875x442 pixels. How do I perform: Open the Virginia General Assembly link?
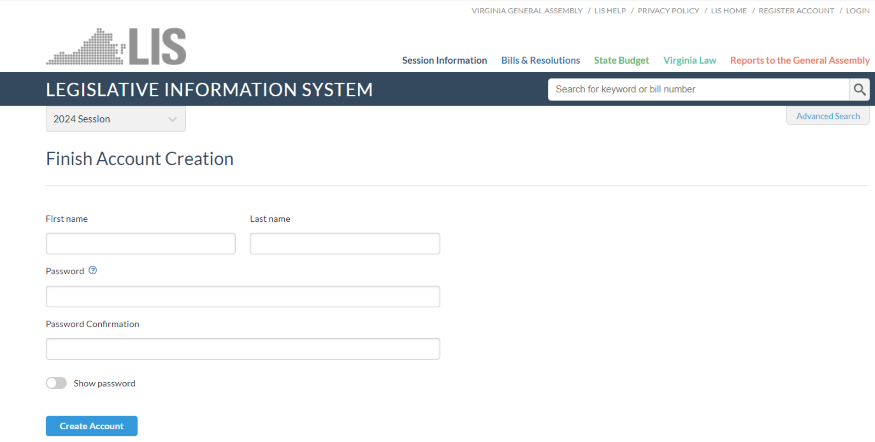click(x=526, y=10)
